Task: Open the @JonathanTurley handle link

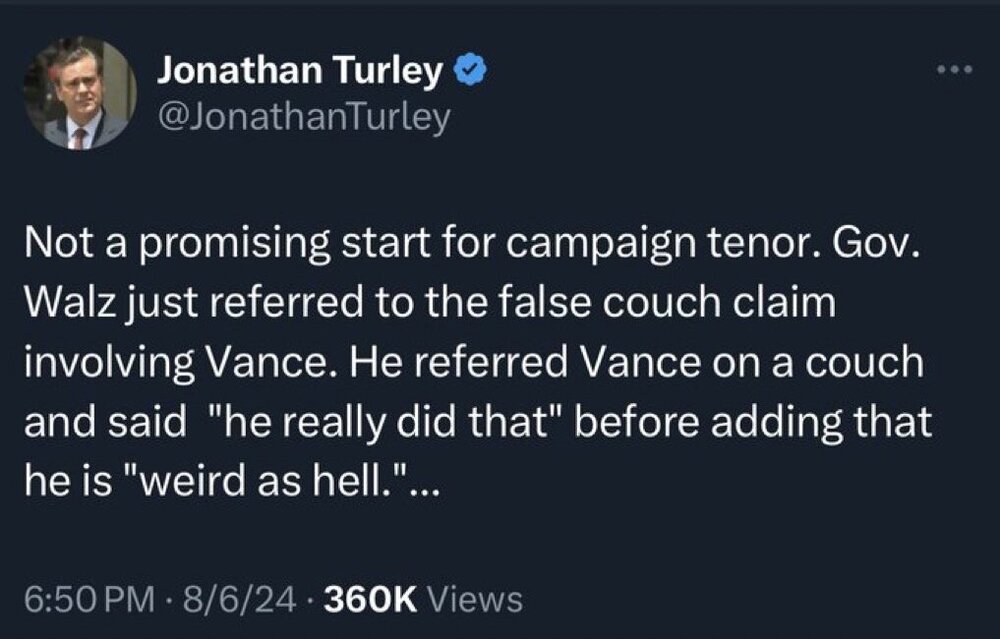Action: [304, 117]
